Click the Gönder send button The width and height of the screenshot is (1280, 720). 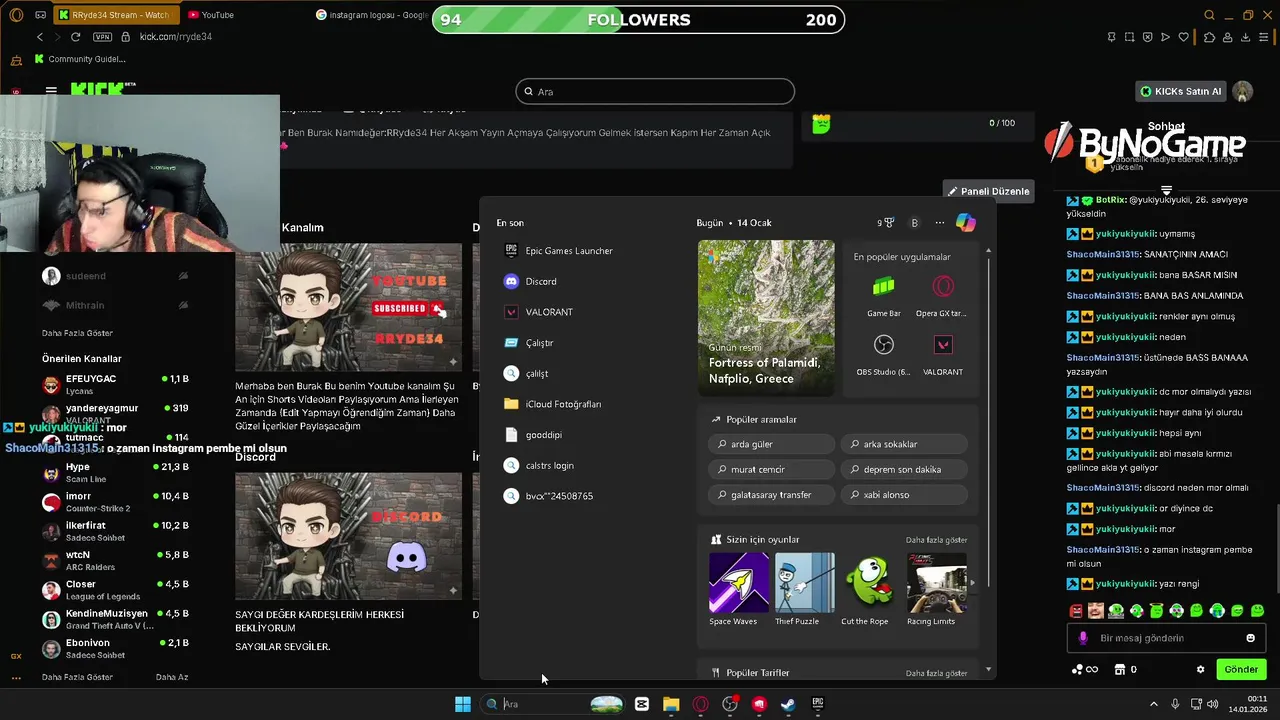tap(1241, 670)
